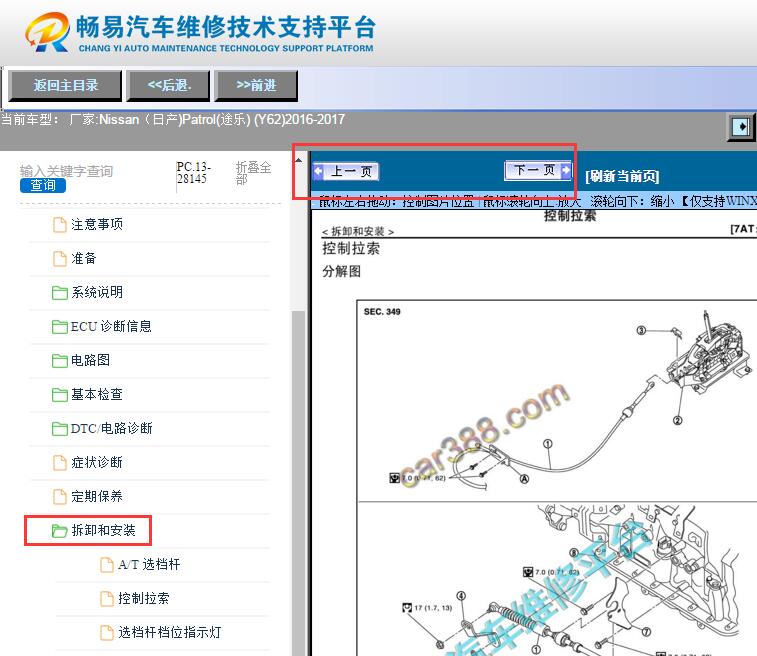The height and width of the screenshot is (656, 757).
Task: Click the folder icon next to 基本检查
Action: tap(59, 395)
